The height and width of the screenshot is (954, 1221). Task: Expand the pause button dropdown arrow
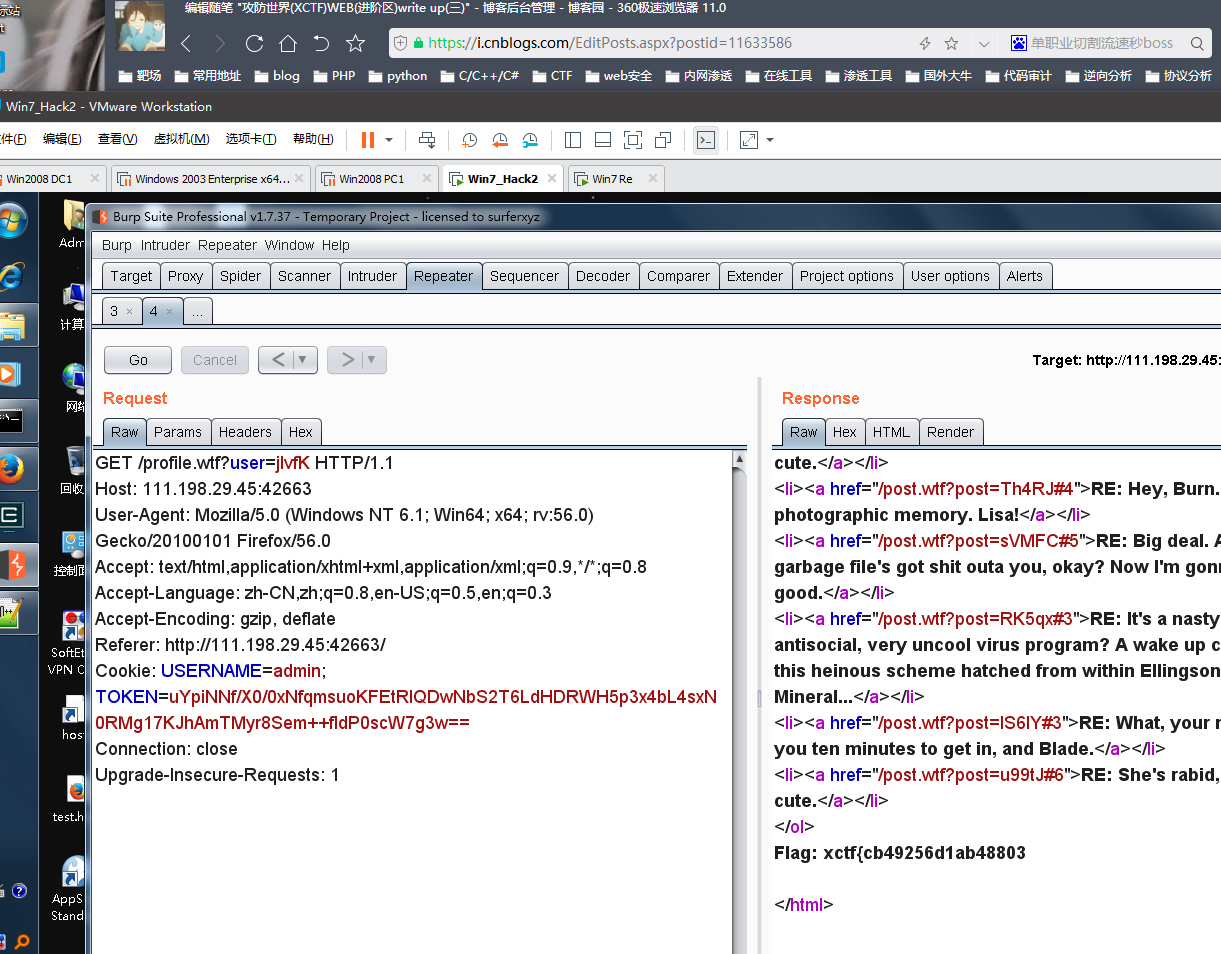pos(389,140)
